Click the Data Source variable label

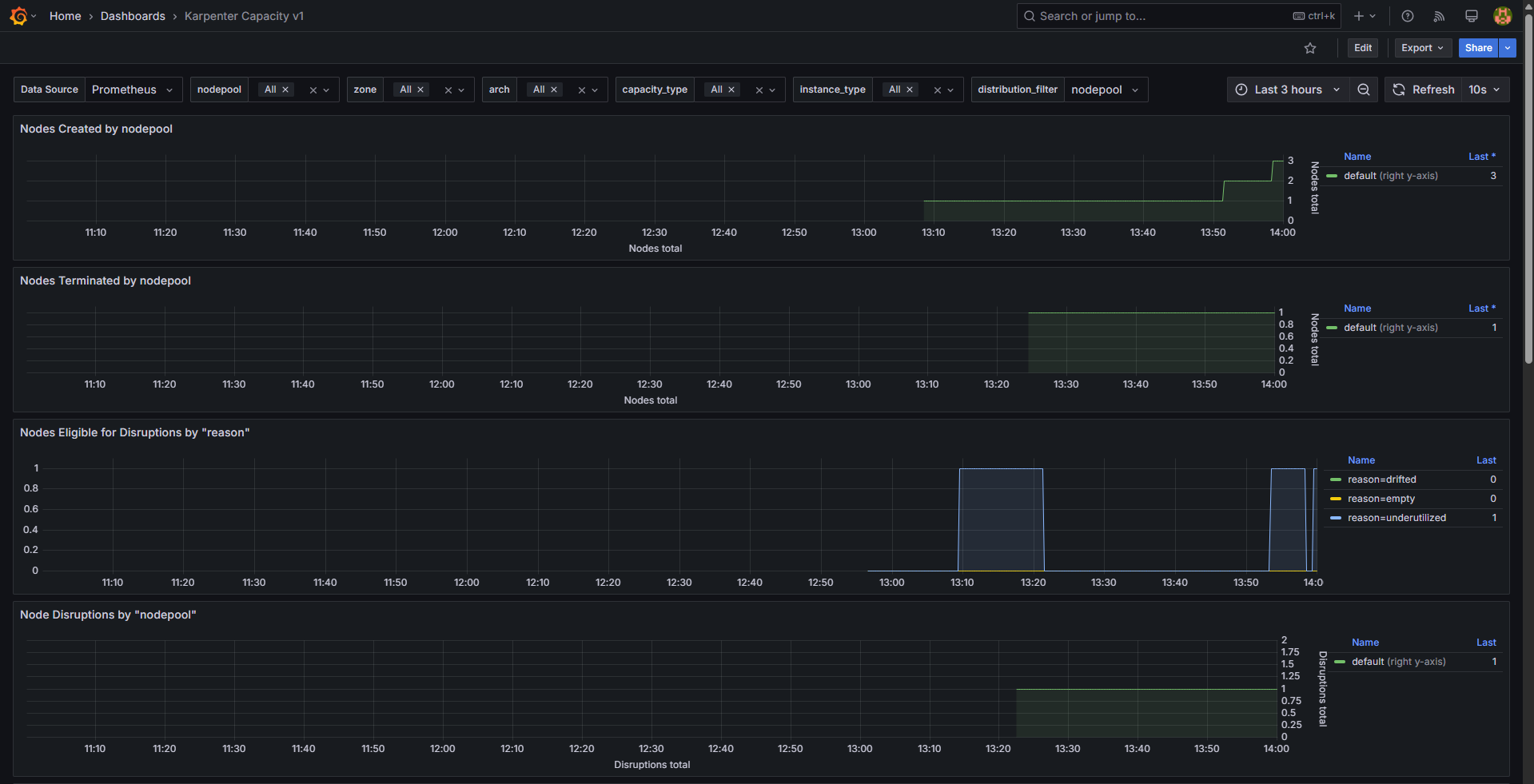click(x=50, y=90)
